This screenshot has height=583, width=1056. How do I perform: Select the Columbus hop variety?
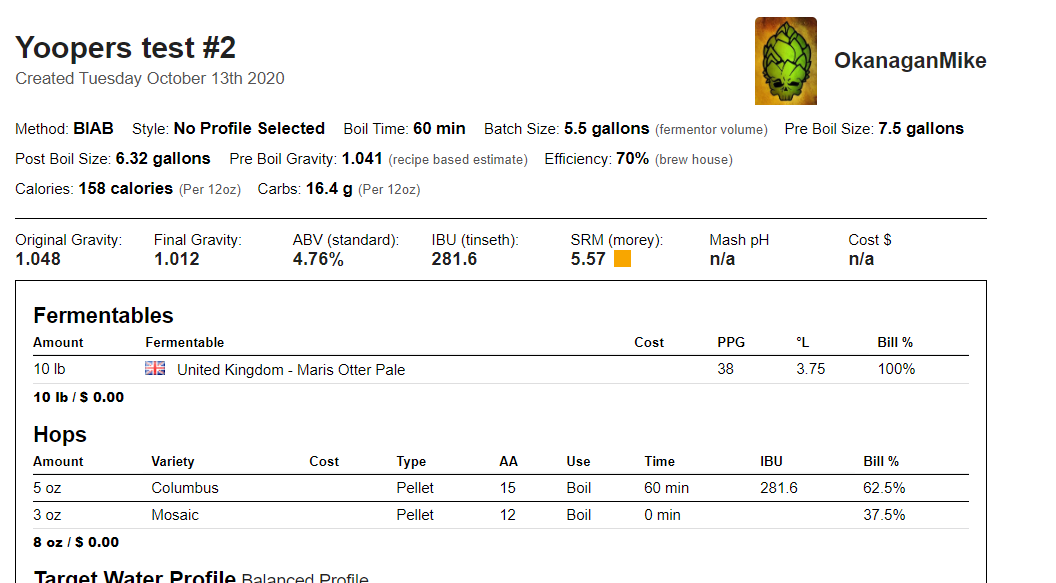[185, 488]
